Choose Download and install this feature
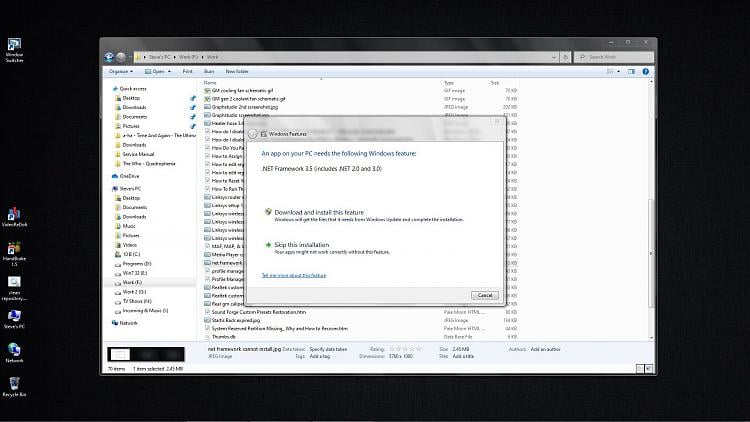 click(319, 212)
